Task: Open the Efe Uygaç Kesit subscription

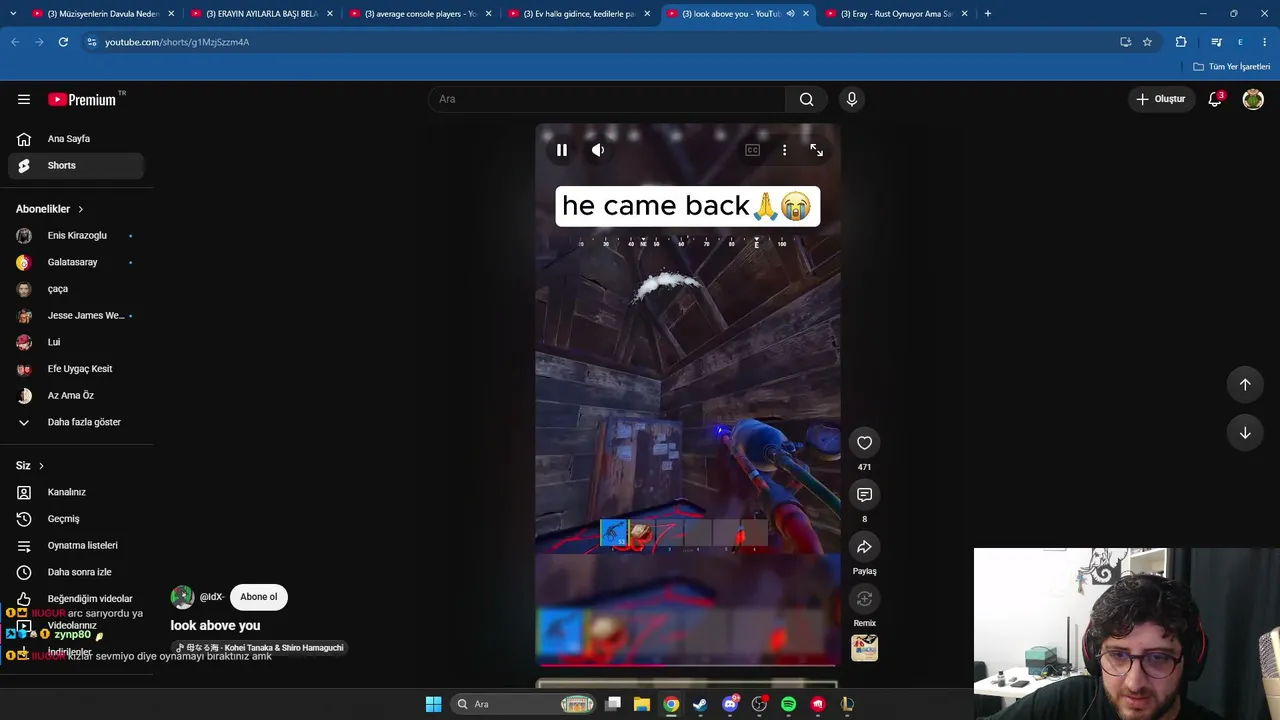Action: (x=76, y=369)
